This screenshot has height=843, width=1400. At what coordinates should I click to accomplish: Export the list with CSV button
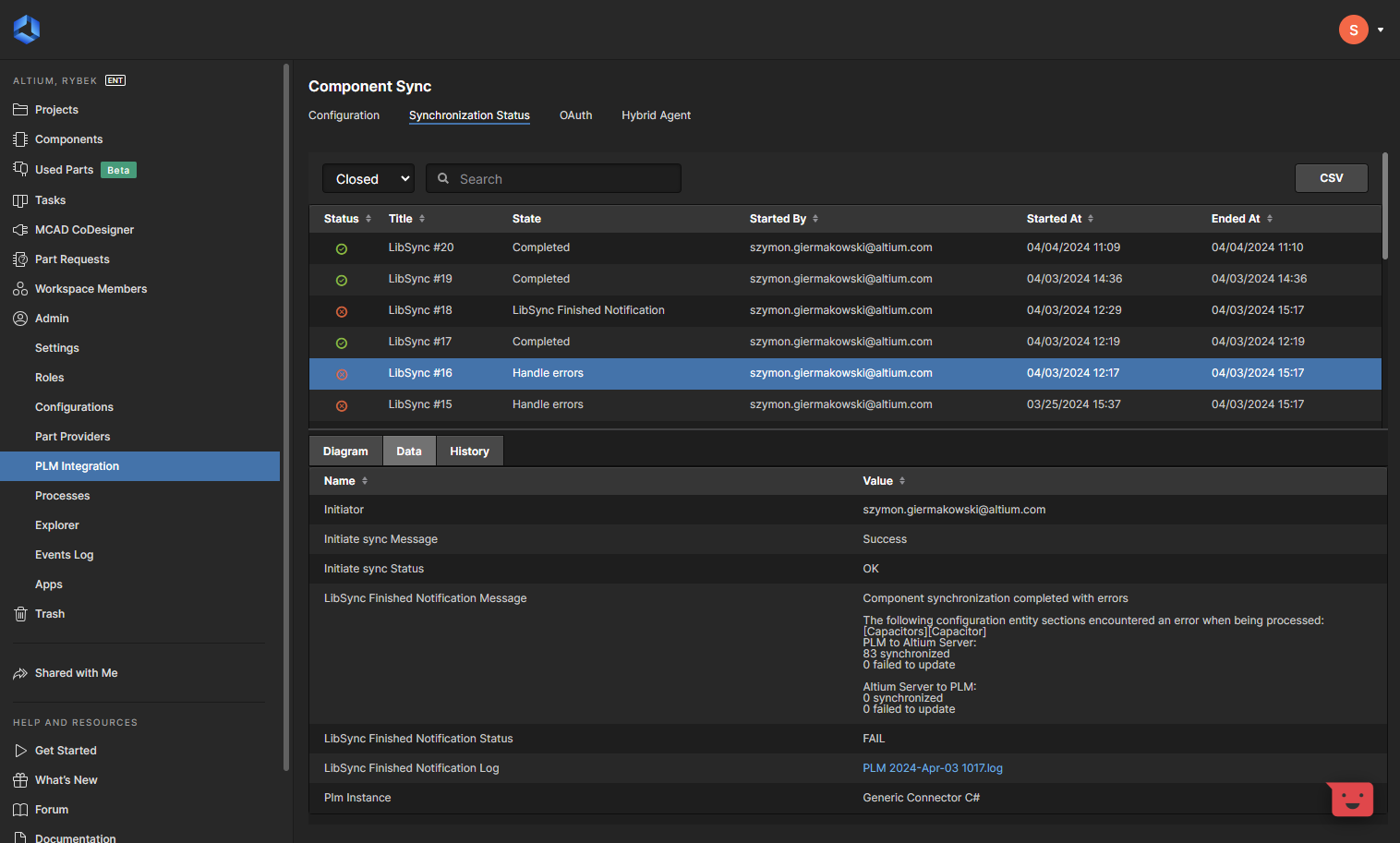tap(1331, 178)
